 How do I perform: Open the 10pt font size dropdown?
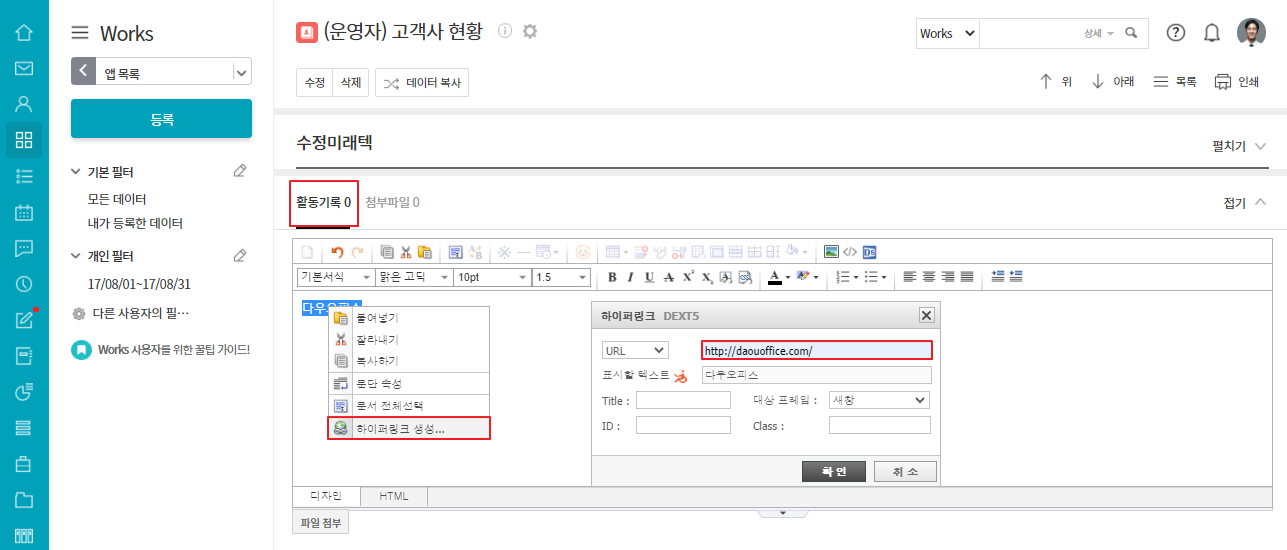tap(491, 277)
